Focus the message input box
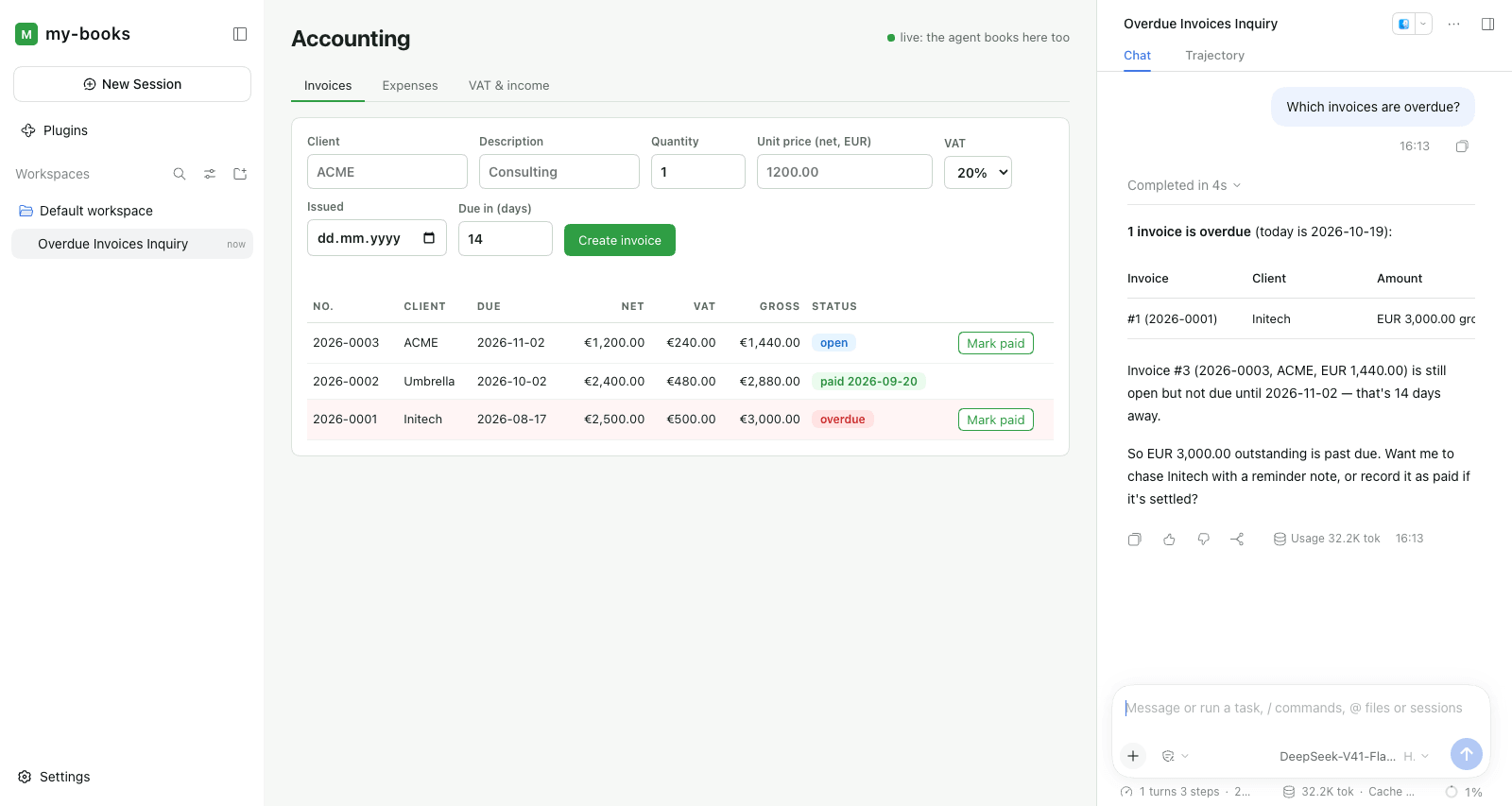Screen dimensions: 1512x806 [1300, 709]
